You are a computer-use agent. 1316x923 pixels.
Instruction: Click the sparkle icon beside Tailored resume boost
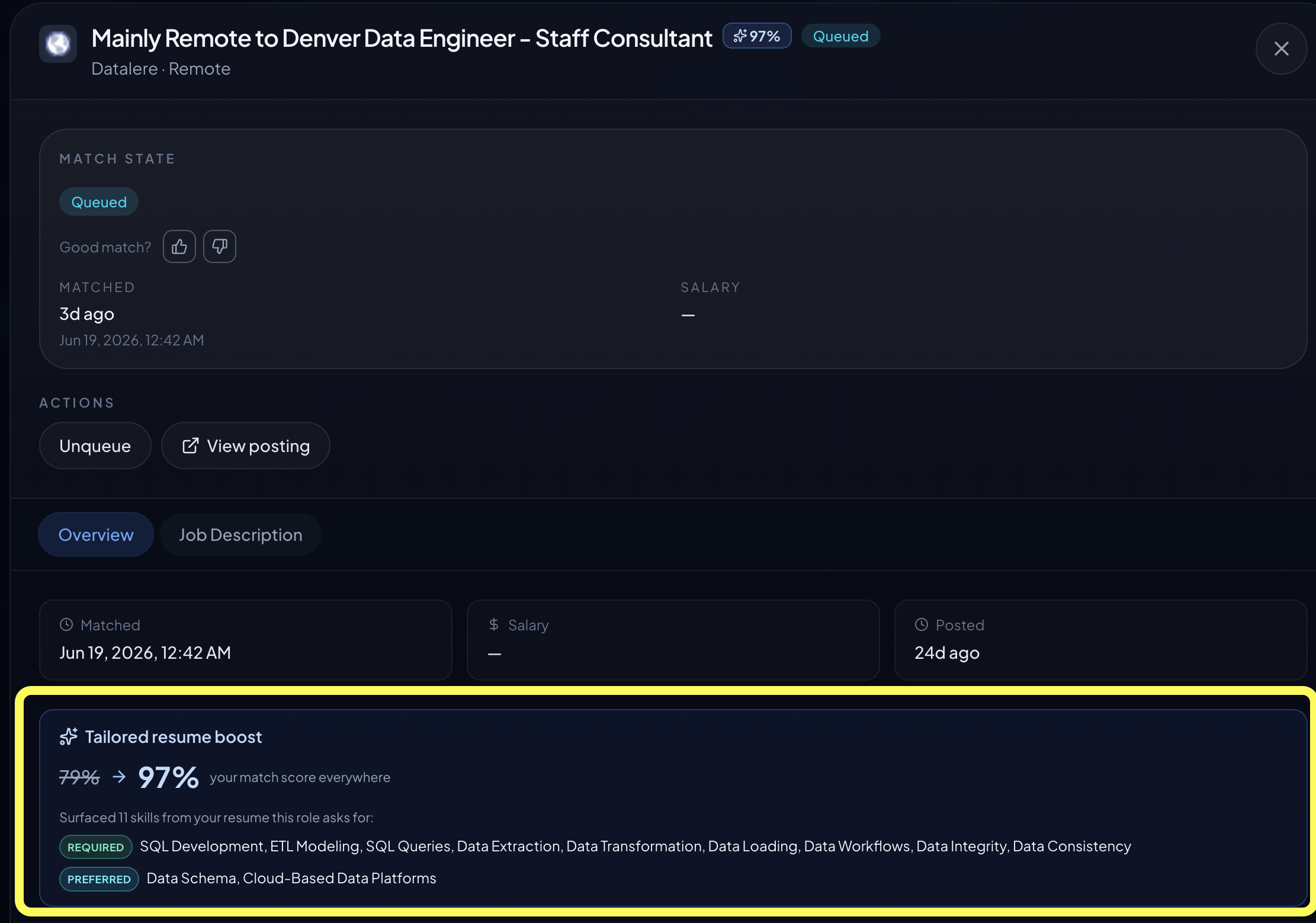pos(69,736)
